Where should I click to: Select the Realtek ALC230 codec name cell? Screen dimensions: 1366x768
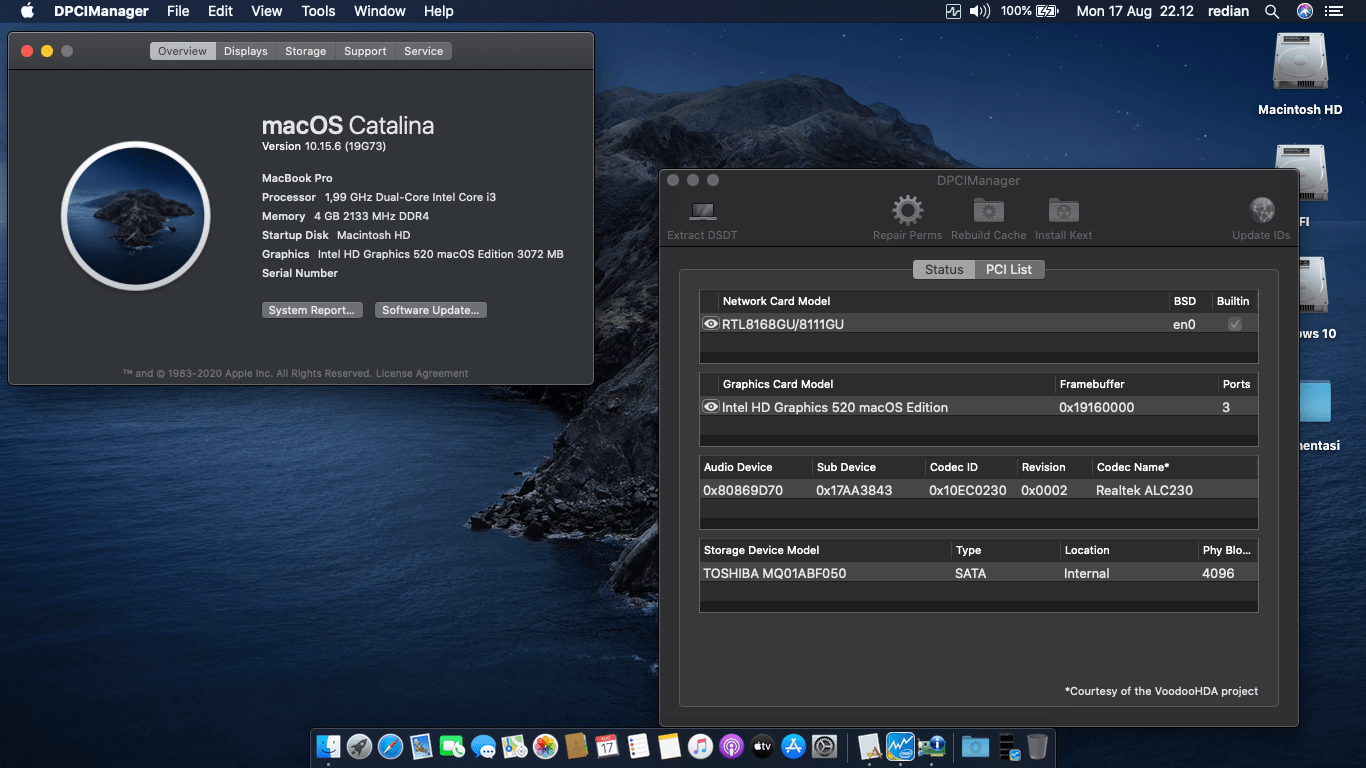pyautogui.click(x=1144, y=490)
